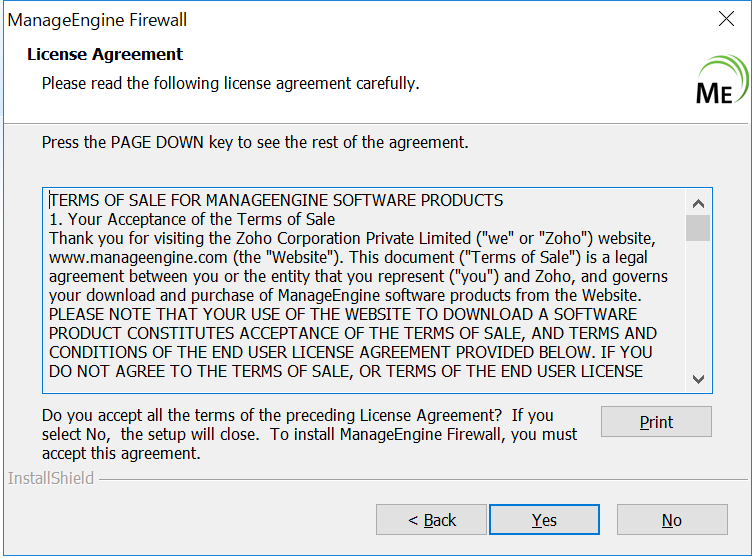Click 'Please read the following license agreement' text

230,82
